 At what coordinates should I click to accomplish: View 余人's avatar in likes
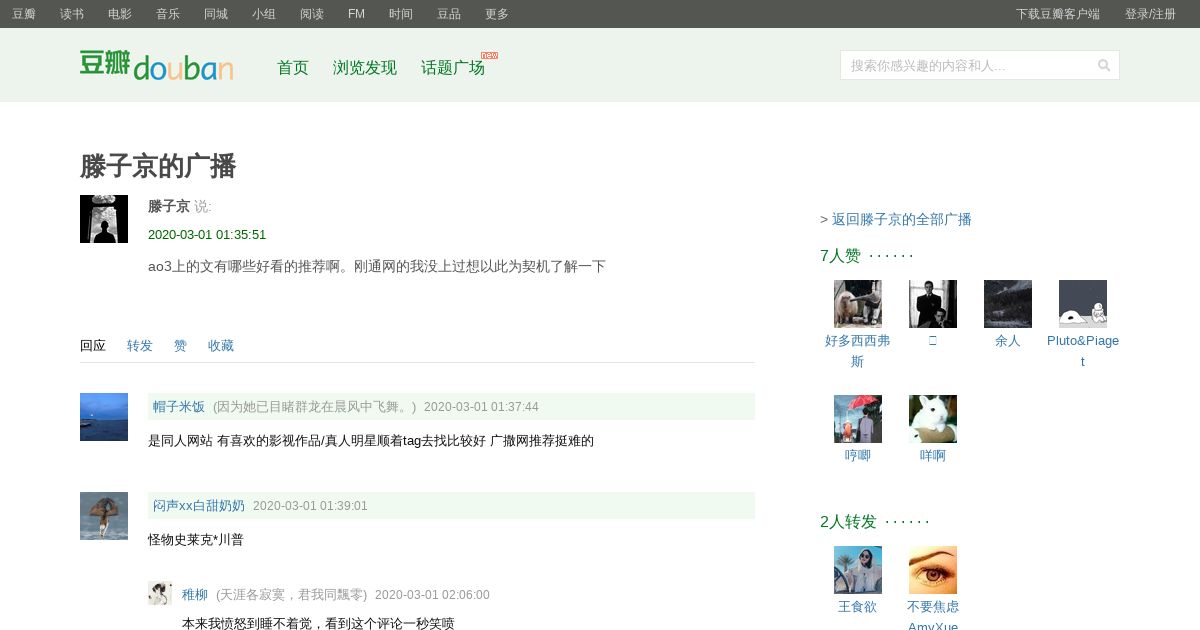(1008, 304)
